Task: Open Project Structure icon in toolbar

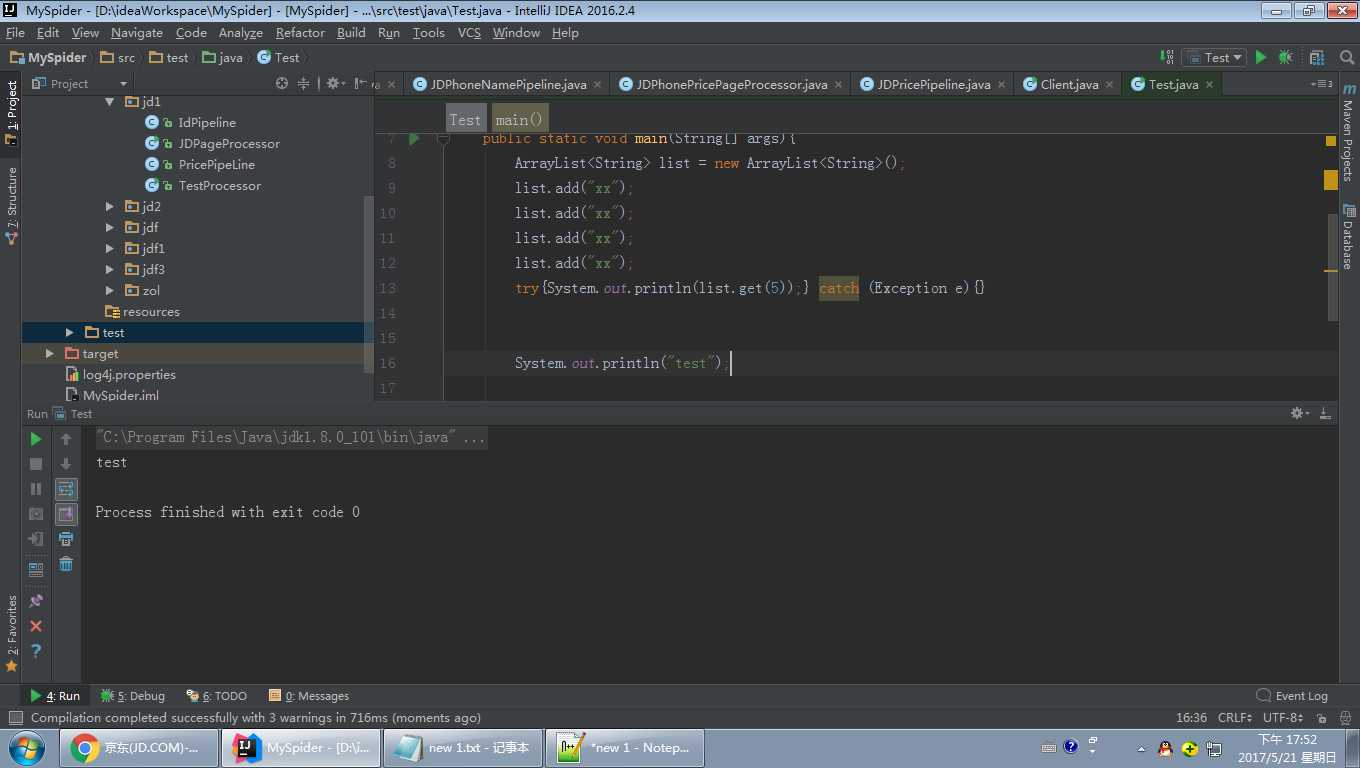Action: coord(1317,58)
